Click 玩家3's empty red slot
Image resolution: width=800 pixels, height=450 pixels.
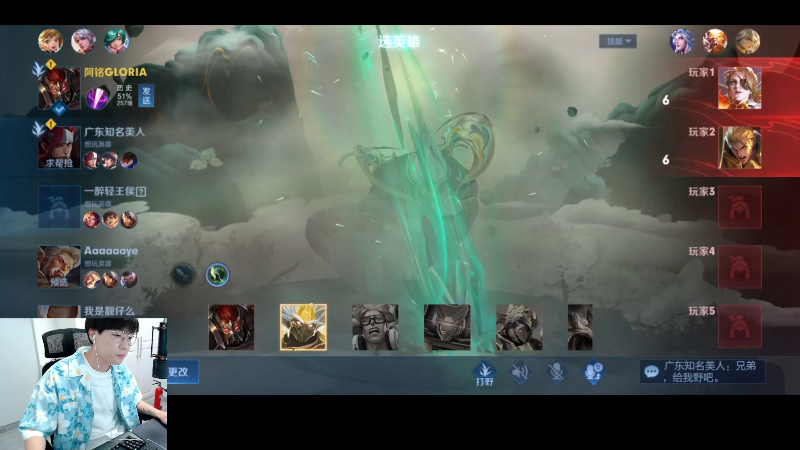point(740,207)
